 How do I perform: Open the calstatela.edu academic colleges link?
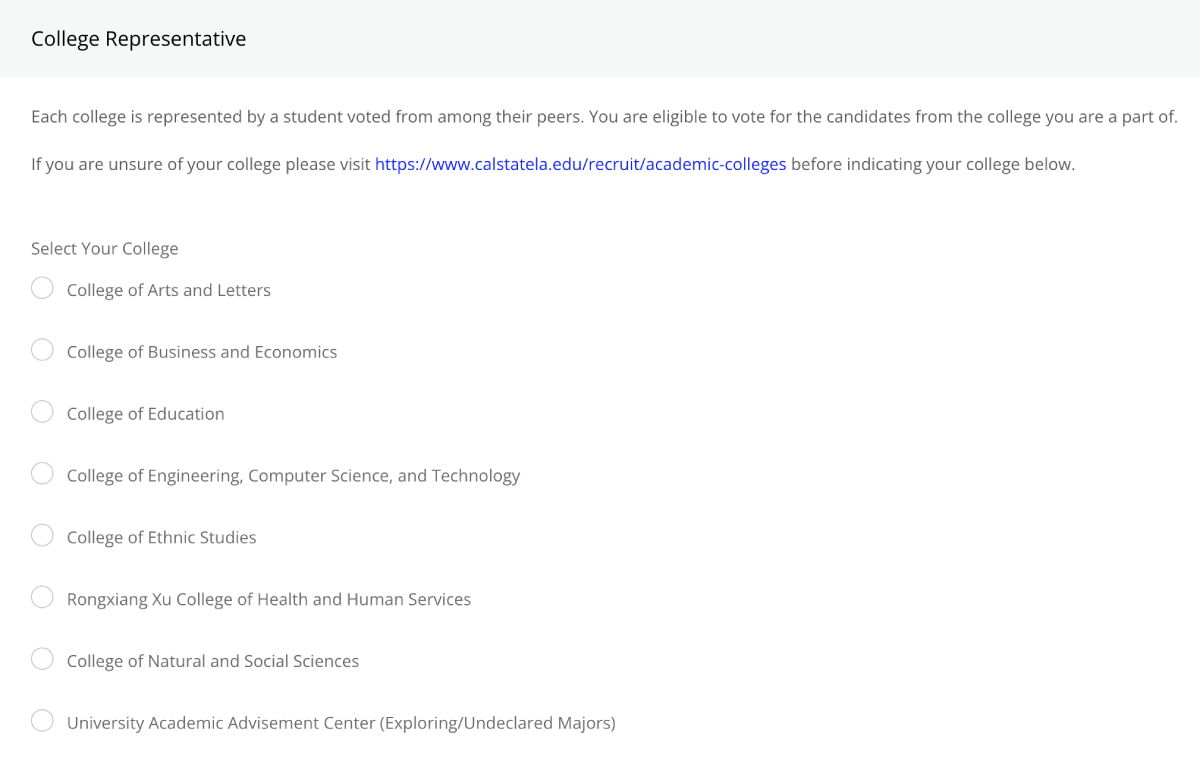(580, 163)
